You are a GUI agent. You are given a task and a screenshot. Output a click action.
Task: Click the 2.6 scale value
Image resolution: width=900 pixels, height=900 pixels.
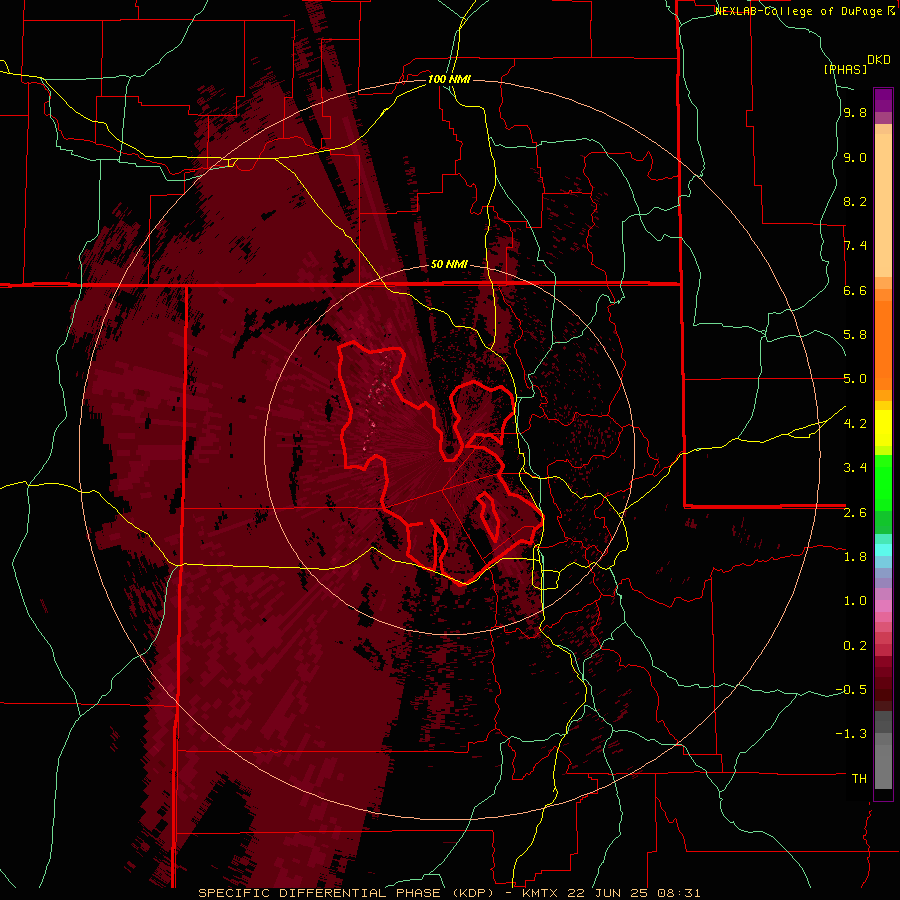tap(855, 513)
